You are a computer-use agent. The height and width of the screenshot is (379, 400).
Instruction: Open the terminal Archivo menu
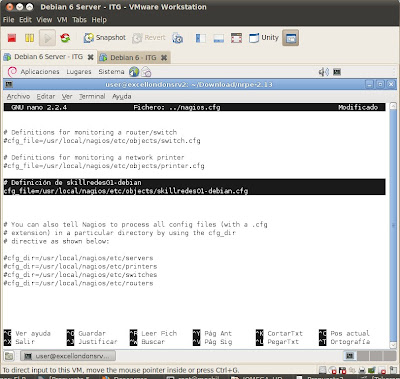(18, 96)
